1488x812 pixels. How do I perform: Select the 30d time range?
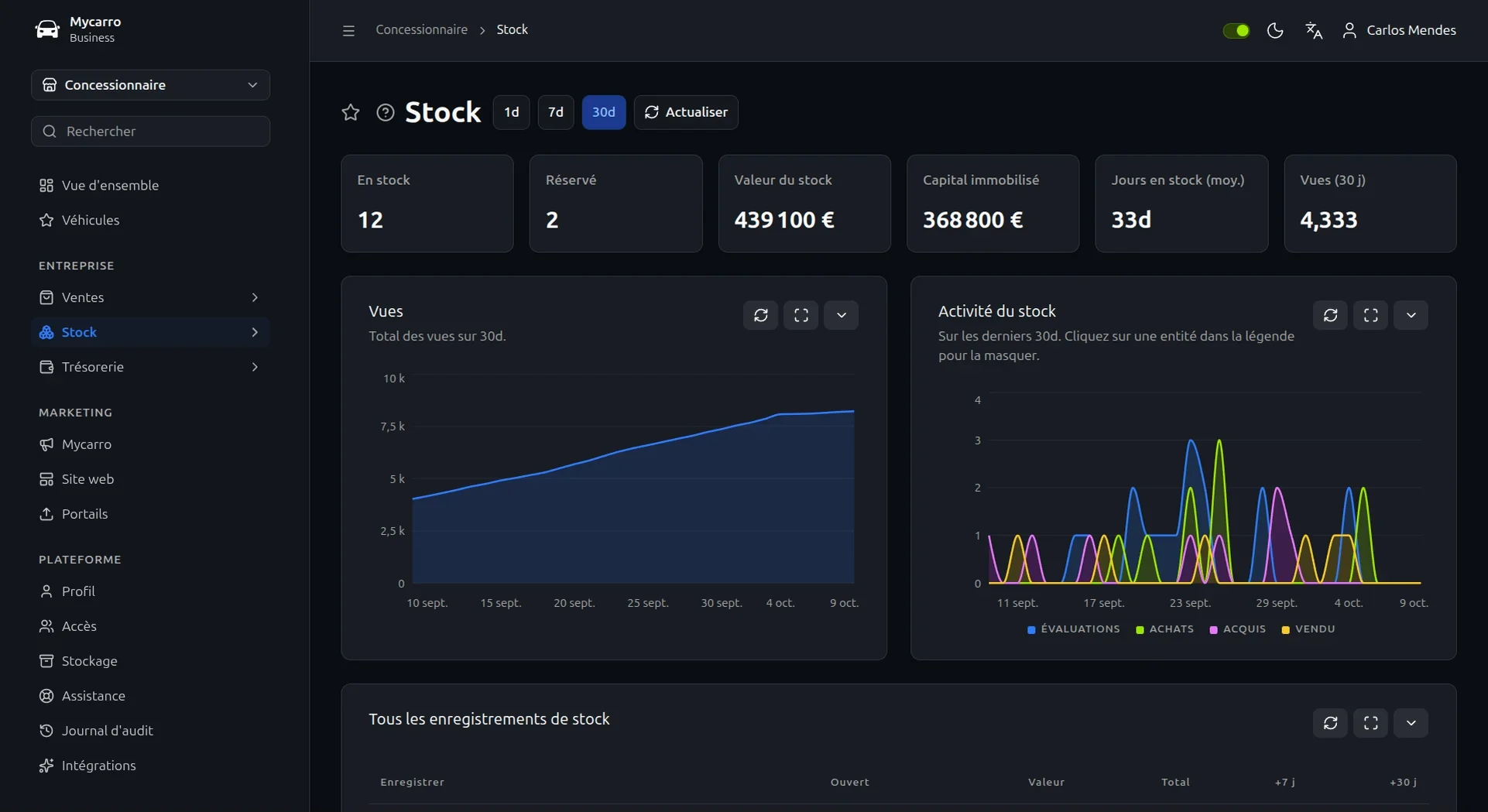pyautogui.click(x=604, y=112)
